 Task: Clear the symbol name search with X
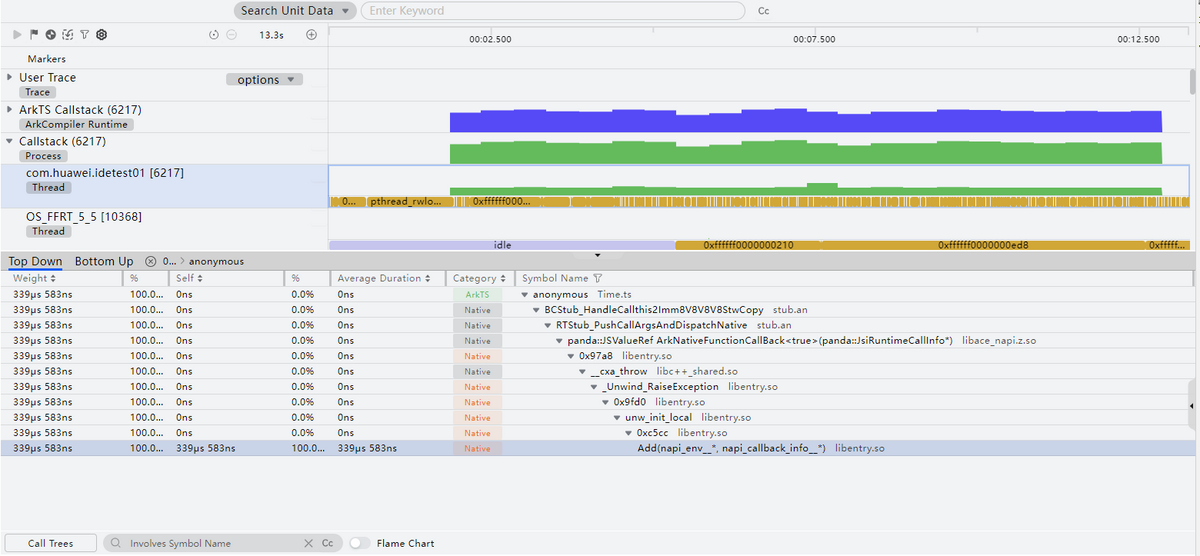[x=308, y=543]
